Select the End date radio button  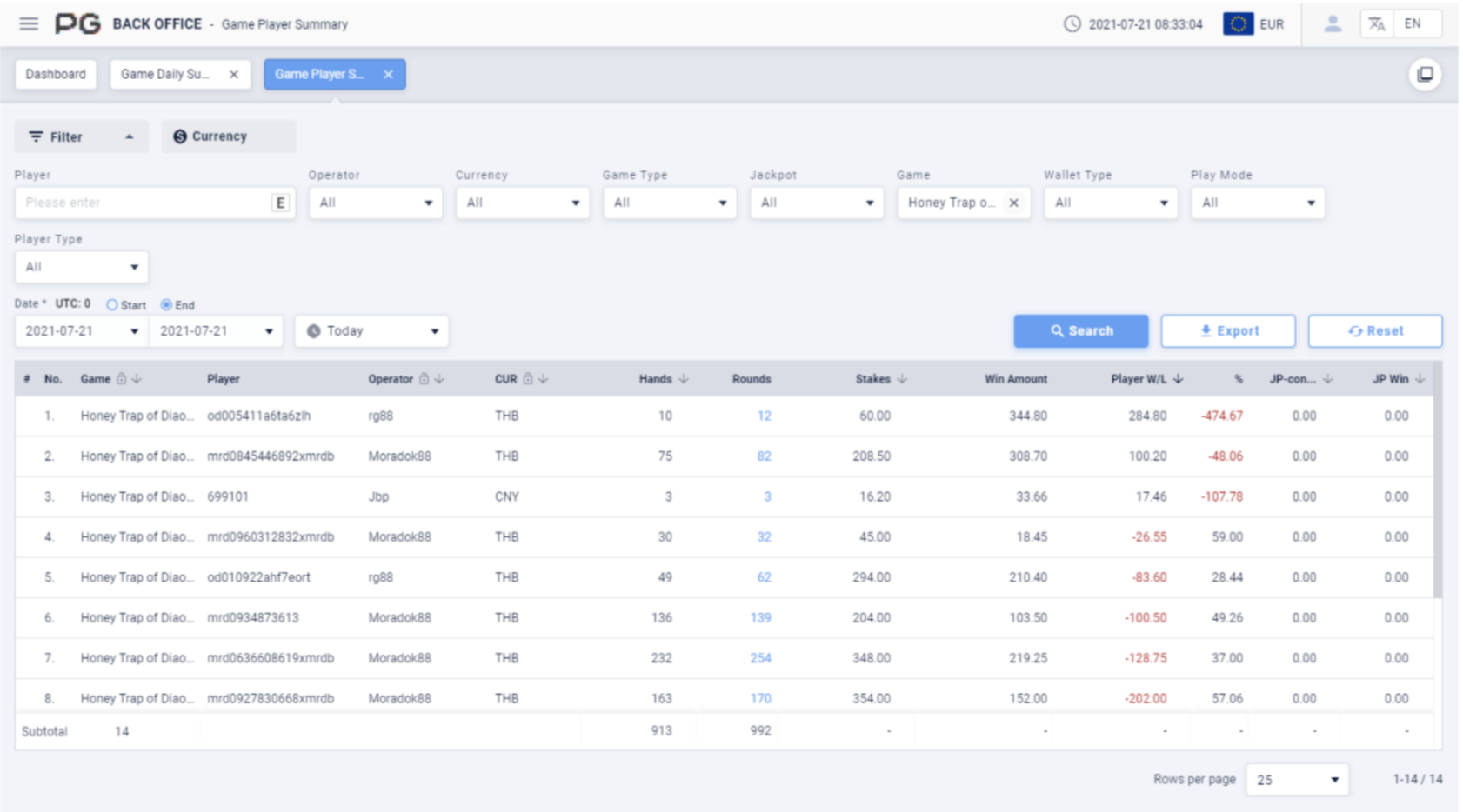click(166, 305)
